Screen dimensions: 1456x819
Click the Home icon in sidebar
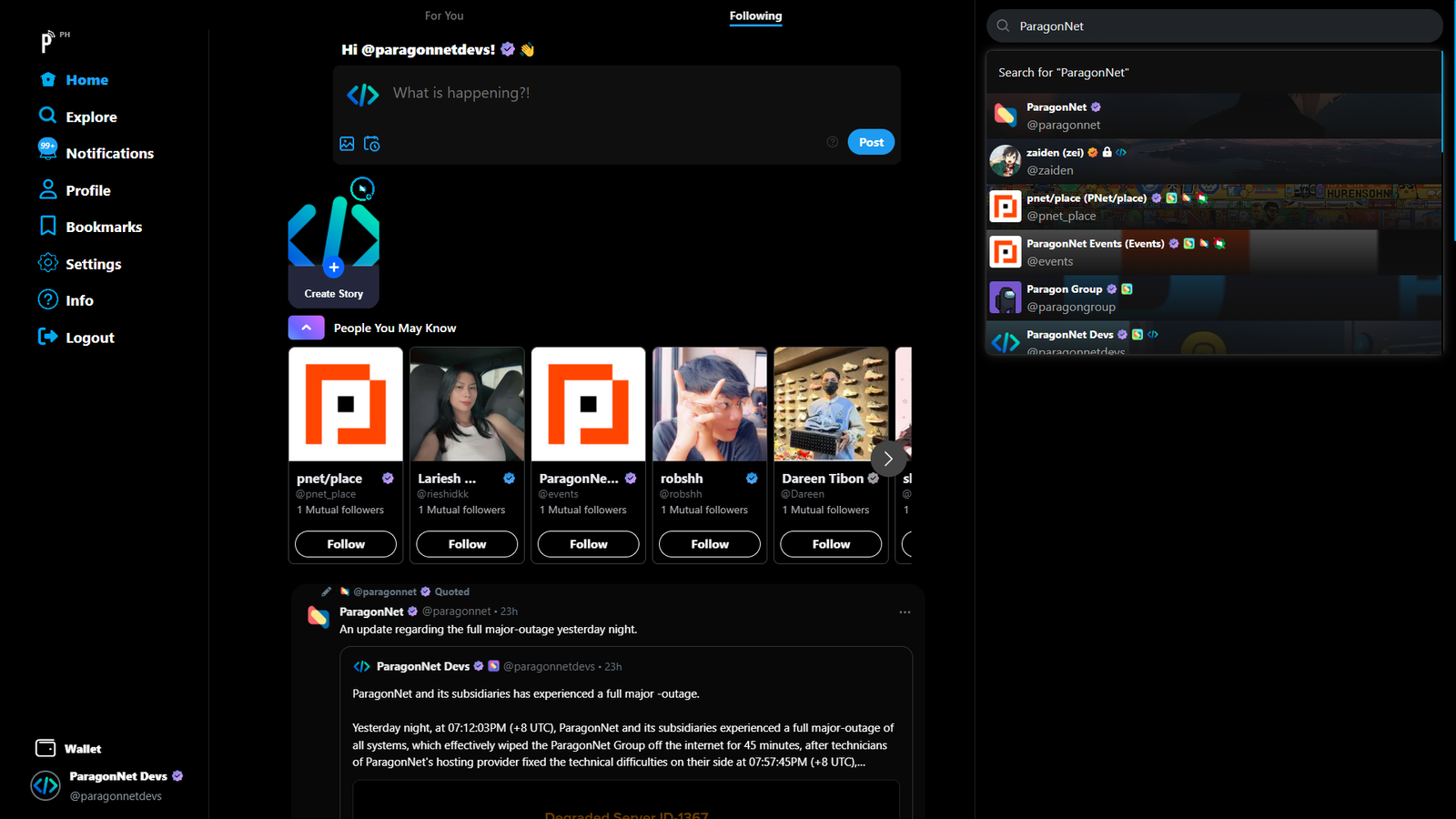[48, 80]
